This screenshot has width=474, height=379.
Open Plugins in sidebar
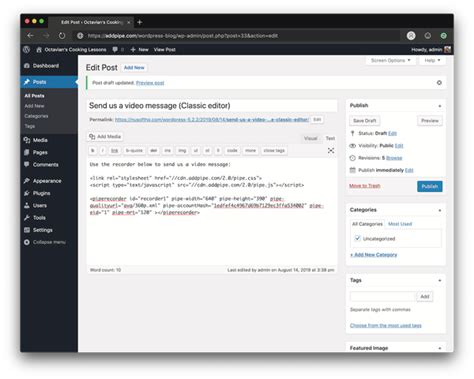49,193
